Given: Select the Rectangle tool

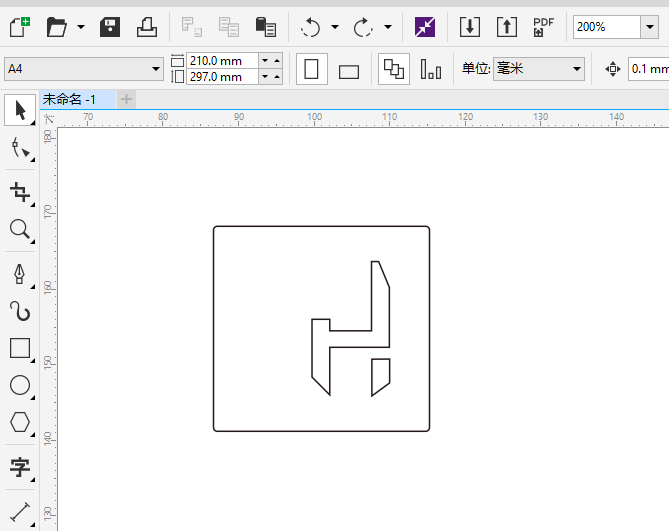Looking at the screenshot, I should point(20,348).
